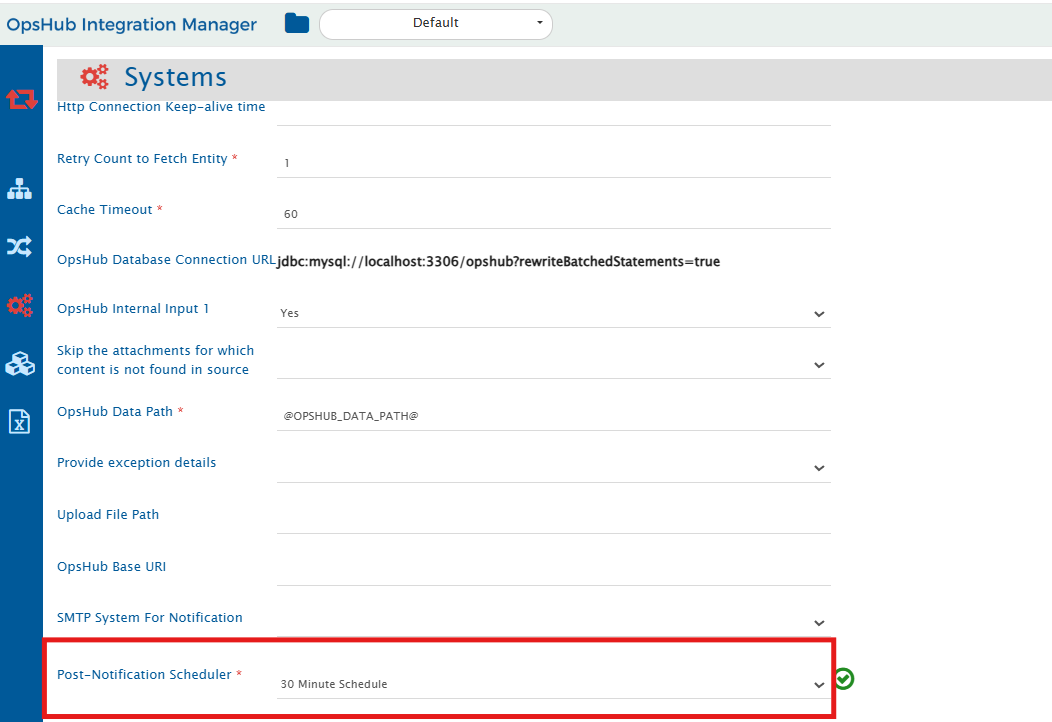Expand the Skip the attachments dropdown
This screenshot has height=722, width=1052.
coord(553,364)
